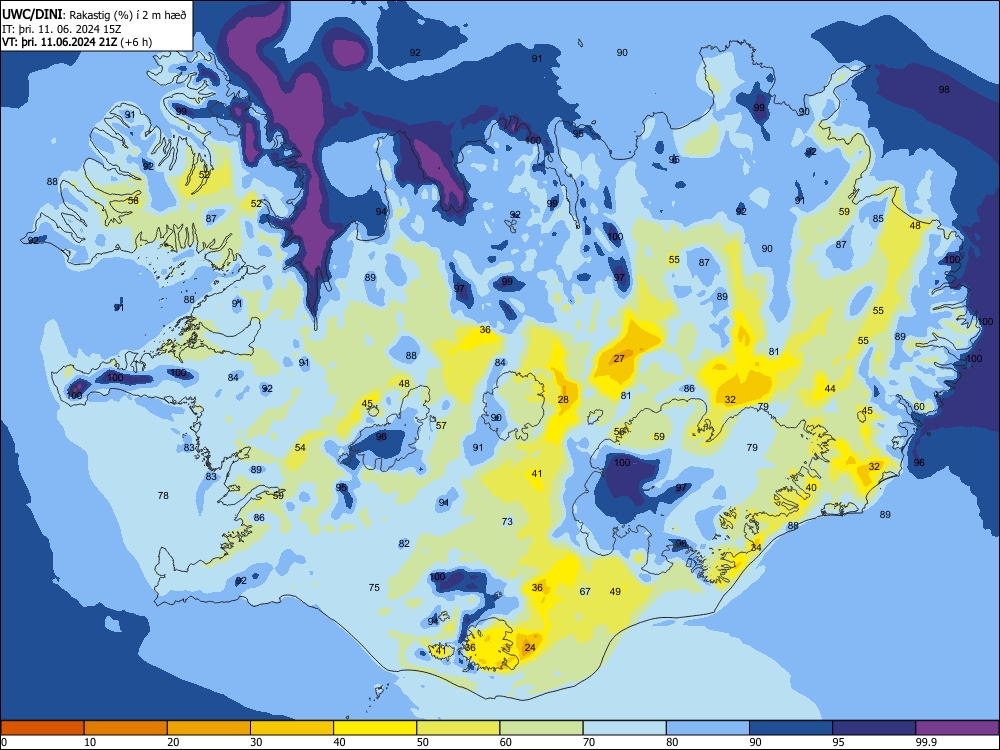Click the humidity value '34' on southeast coast
Image resolution: width=1000 pixels, height=750 pixels.
756,547
